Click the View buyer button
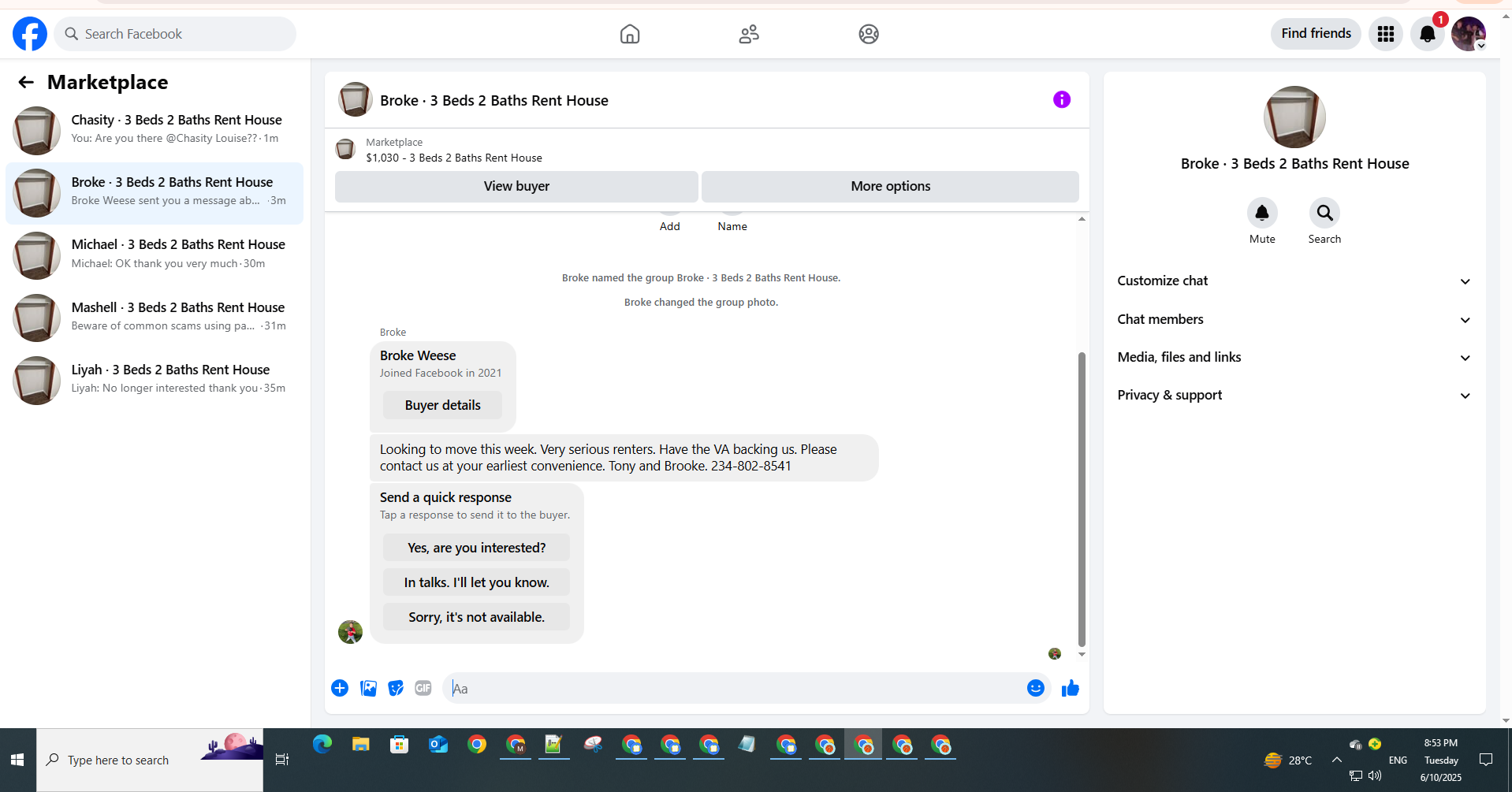Screen dimensions: 1512x792 pos(516,186)
